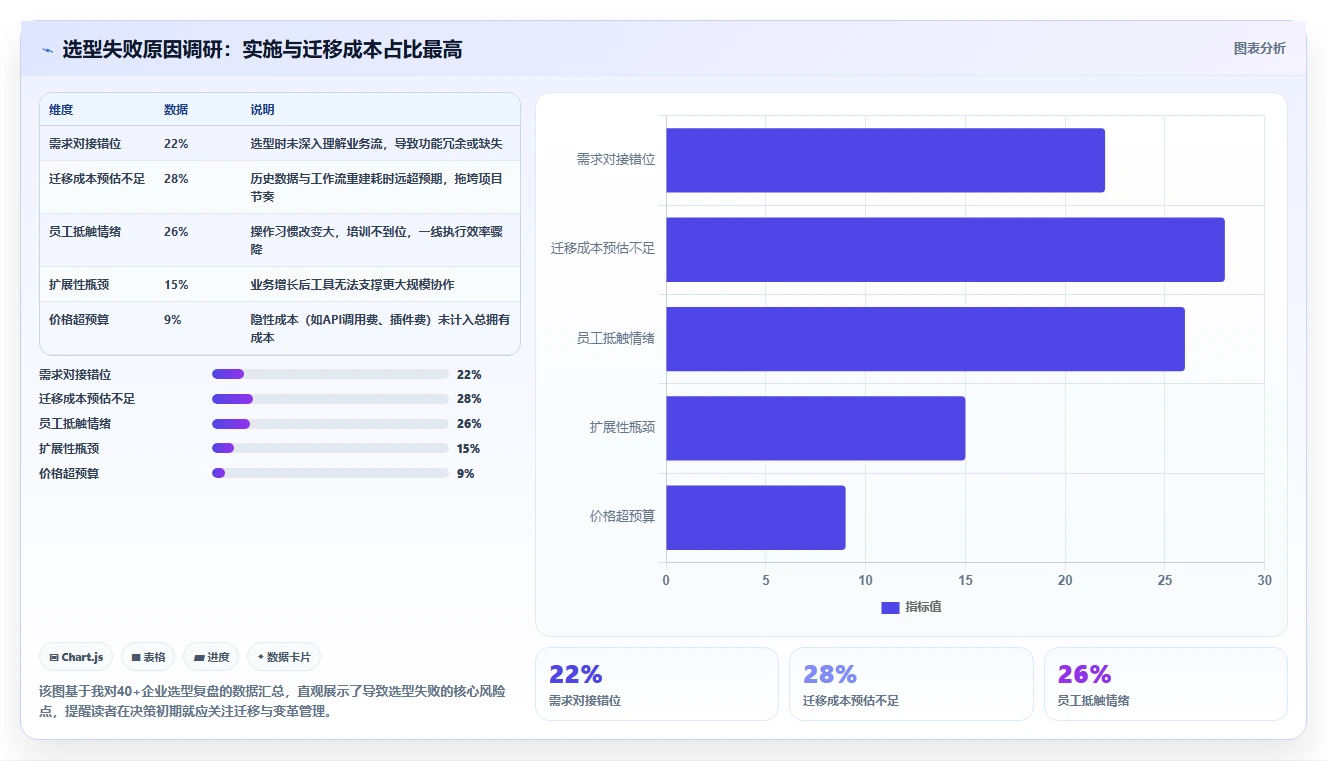Click the 扩展性瓶颈 progress bar
This screenshot has height=761, width=1327.
[330, 448]
